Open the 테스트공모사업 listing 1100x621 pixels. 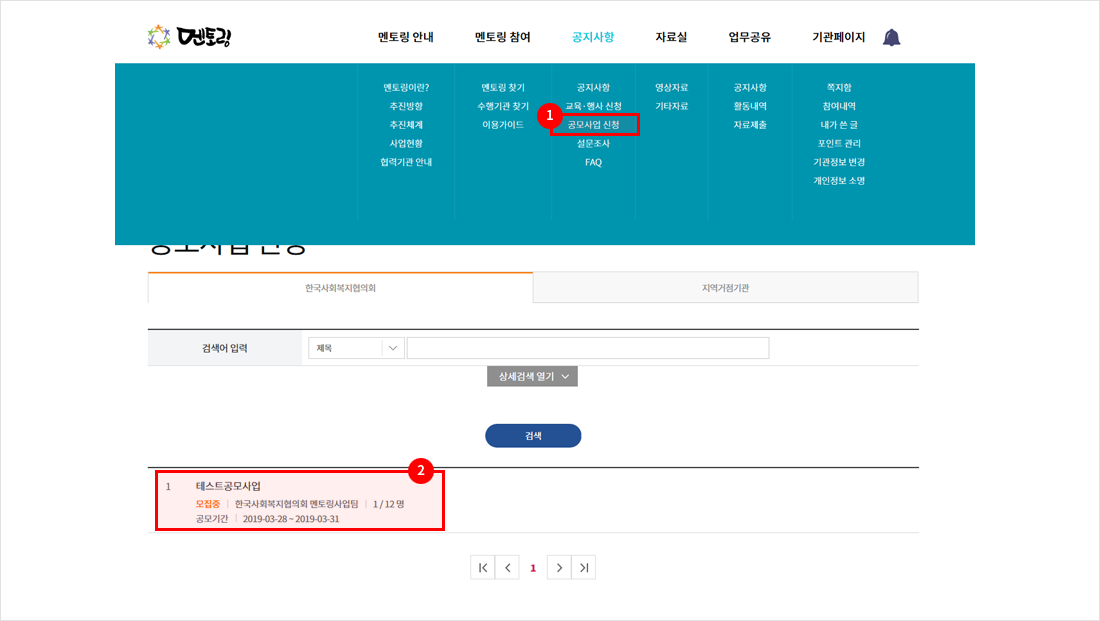click(228, 486)
